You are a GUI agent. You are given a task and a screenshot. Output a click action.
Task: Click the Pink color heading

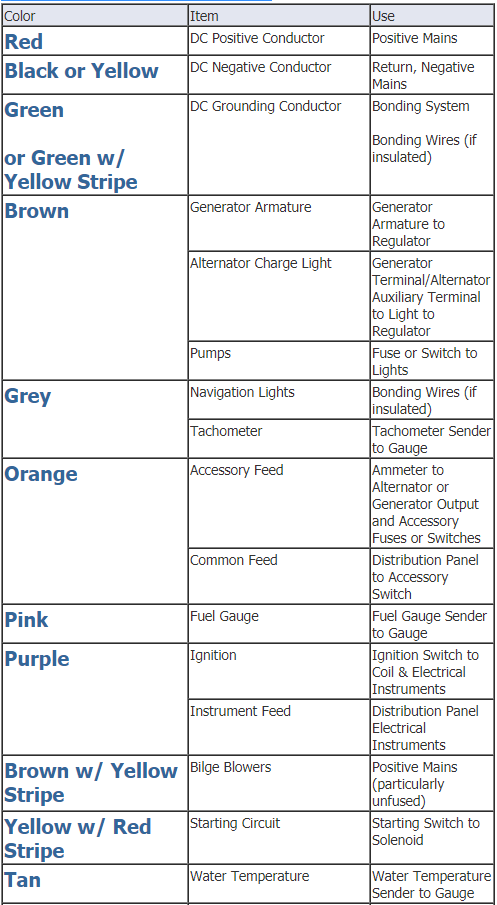pos(27,620)
